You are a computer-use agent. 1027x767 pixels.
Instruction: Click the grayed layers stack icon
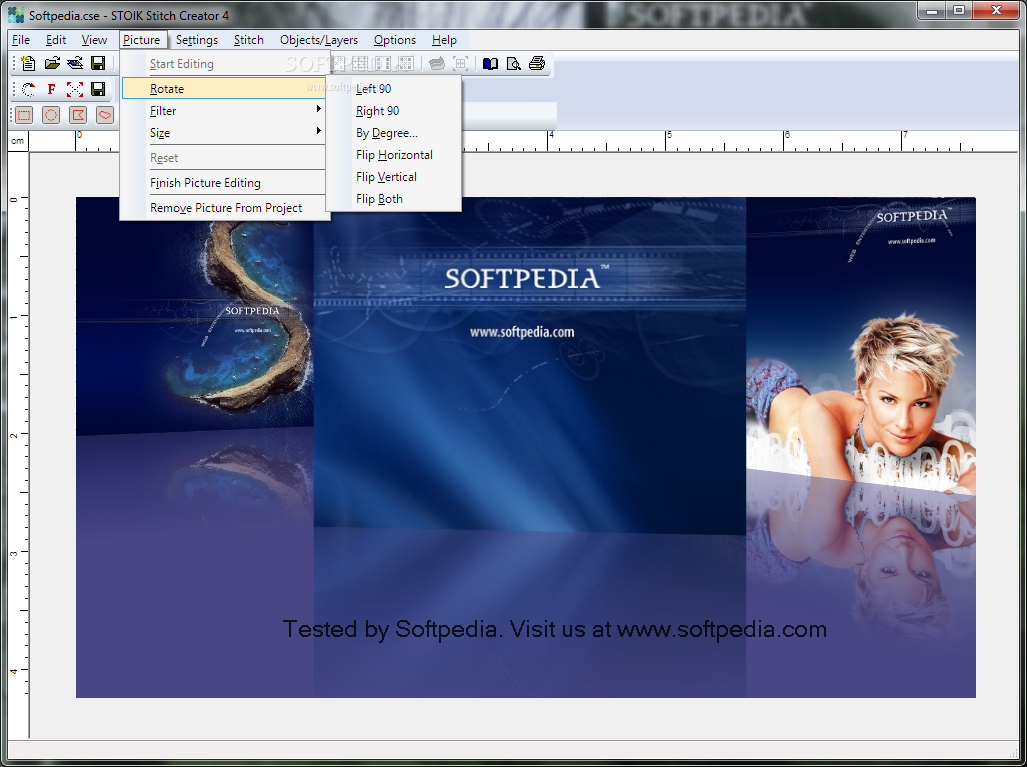(x=437, y=64)
